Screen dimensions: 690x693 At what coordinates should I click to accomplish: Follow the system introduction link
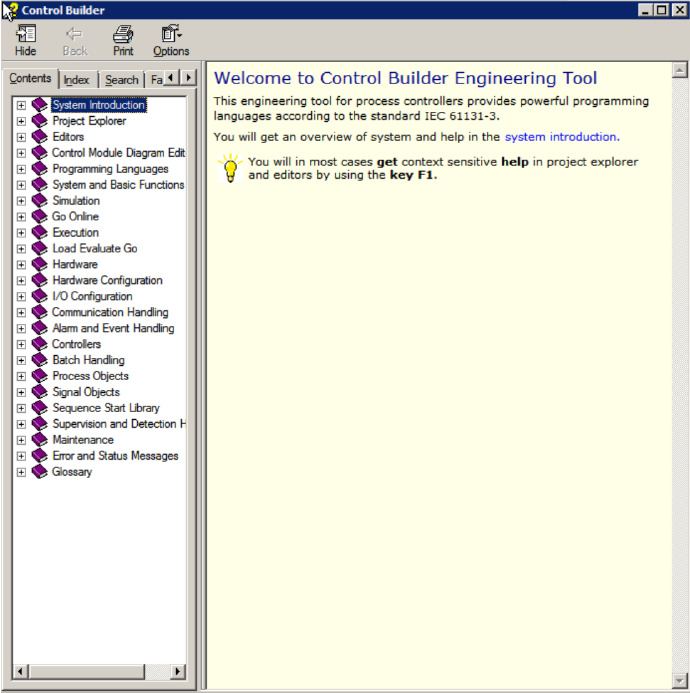coord(562,137)
